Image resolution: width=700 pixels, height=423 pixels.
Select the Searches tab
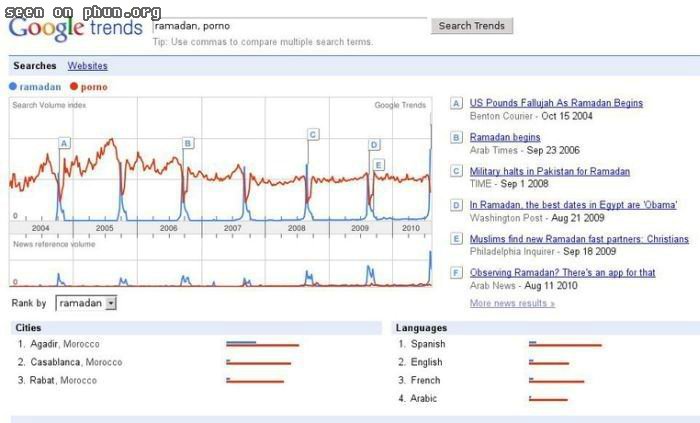(35, 66)
